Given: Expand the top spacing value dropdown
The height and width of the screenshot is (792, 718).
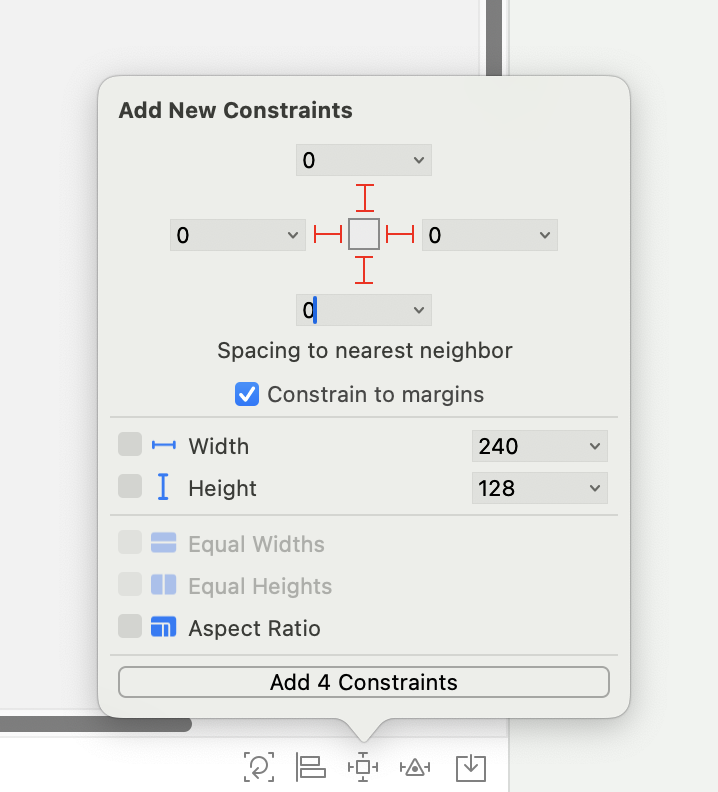Looking at the screenshot, I should [418, 160].
